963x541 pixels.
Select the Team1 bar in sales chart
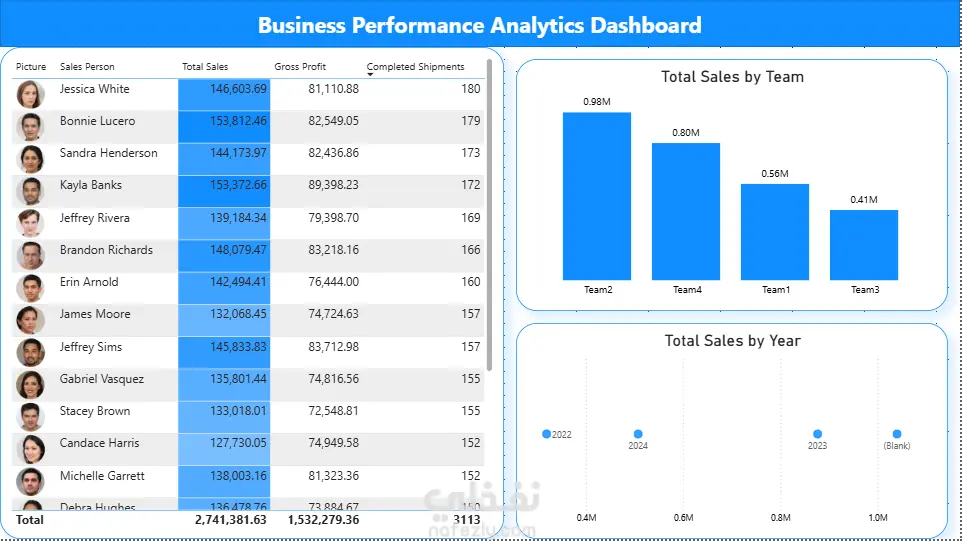(774, 232)
